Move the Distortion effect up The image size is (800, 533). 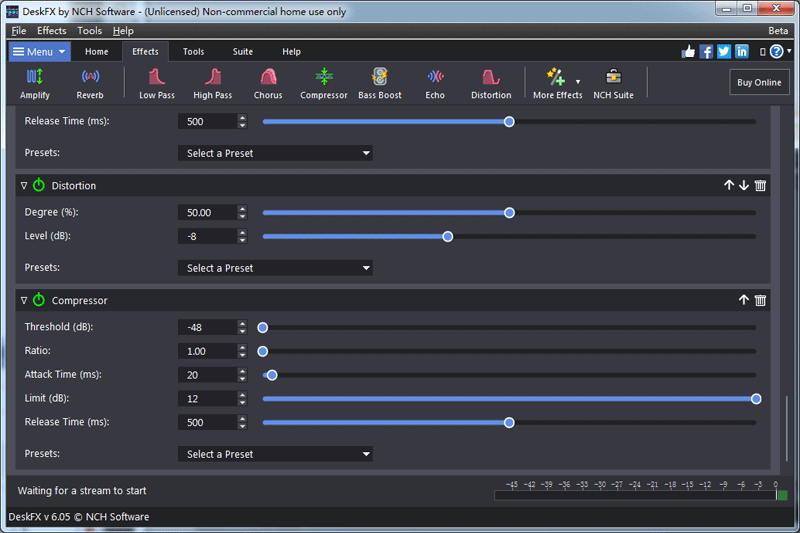(729, 185)
